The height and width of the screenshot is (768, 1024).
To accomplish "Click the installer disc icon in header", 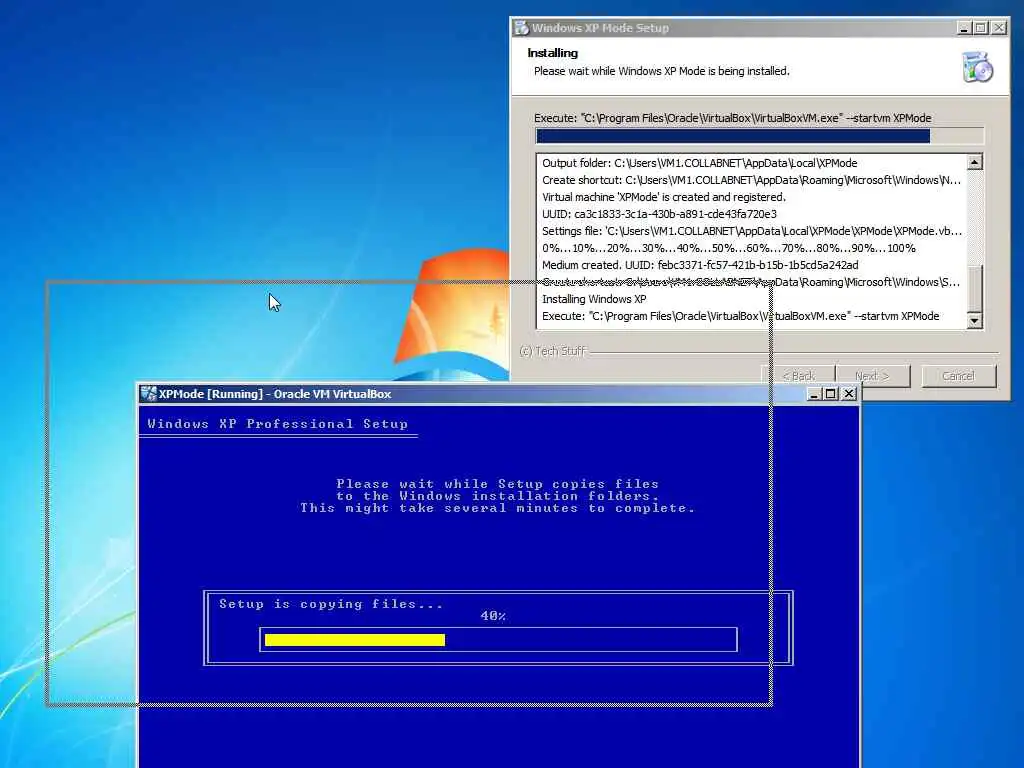I will coord(978,67).
